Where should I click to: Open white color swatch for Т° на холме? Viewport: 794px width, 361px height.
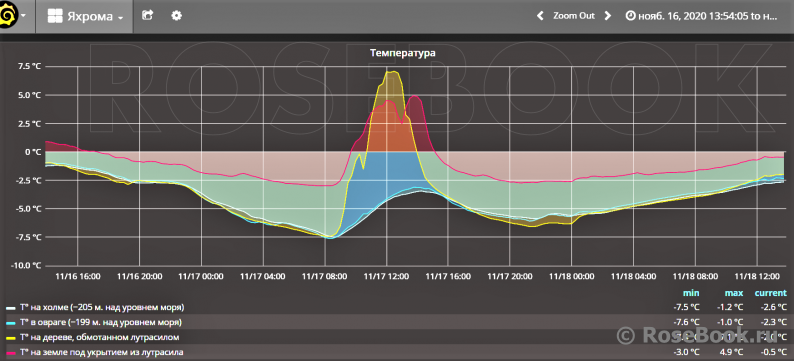(x=11, y=308)
